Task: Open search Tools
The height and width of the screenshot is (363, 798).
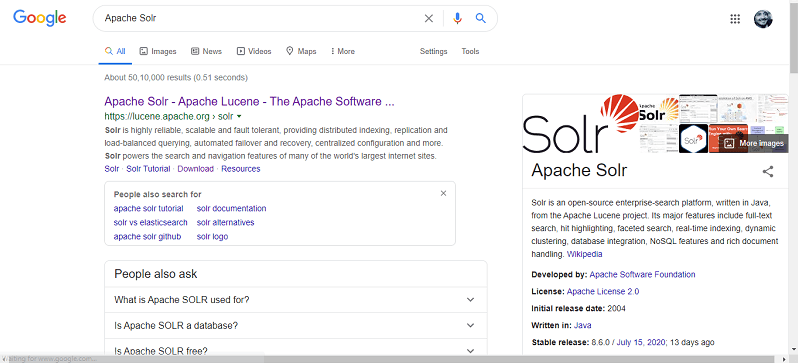Action: [470, 51]
